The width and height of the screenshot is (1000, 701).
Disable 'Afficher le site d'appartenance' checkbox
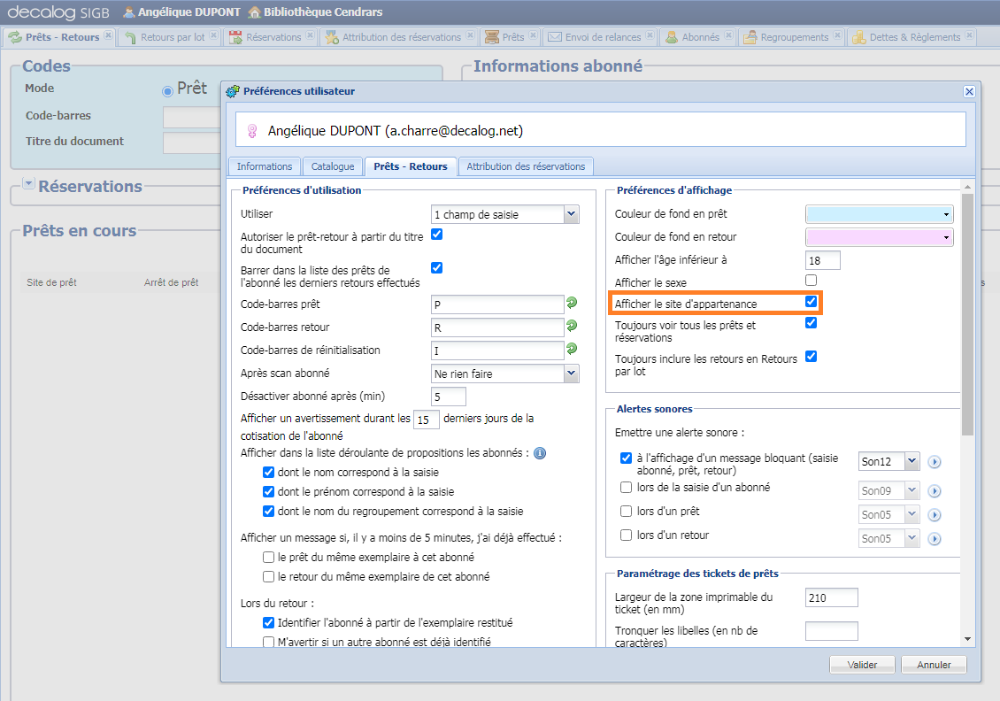812,301
